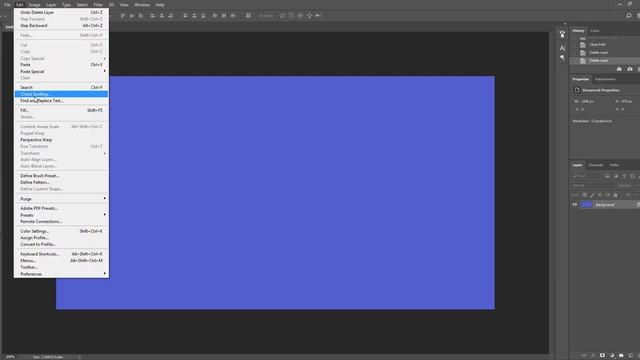Choose Perspective Warp
The width and height of the screenshot is (640, 360).
coord(61,140)
